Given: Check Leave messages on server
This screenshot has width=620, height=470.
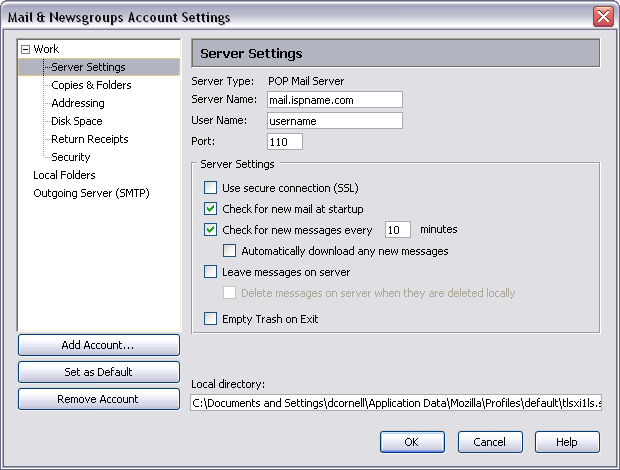Looking at the screenshot, I should point(210,271).
